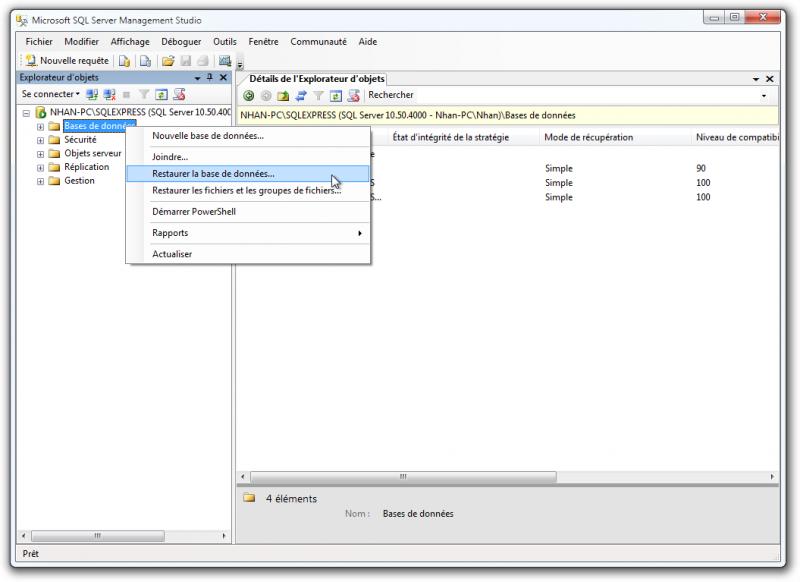Open the Modifier menu
The image size is (800, 582).
[81, 42]
